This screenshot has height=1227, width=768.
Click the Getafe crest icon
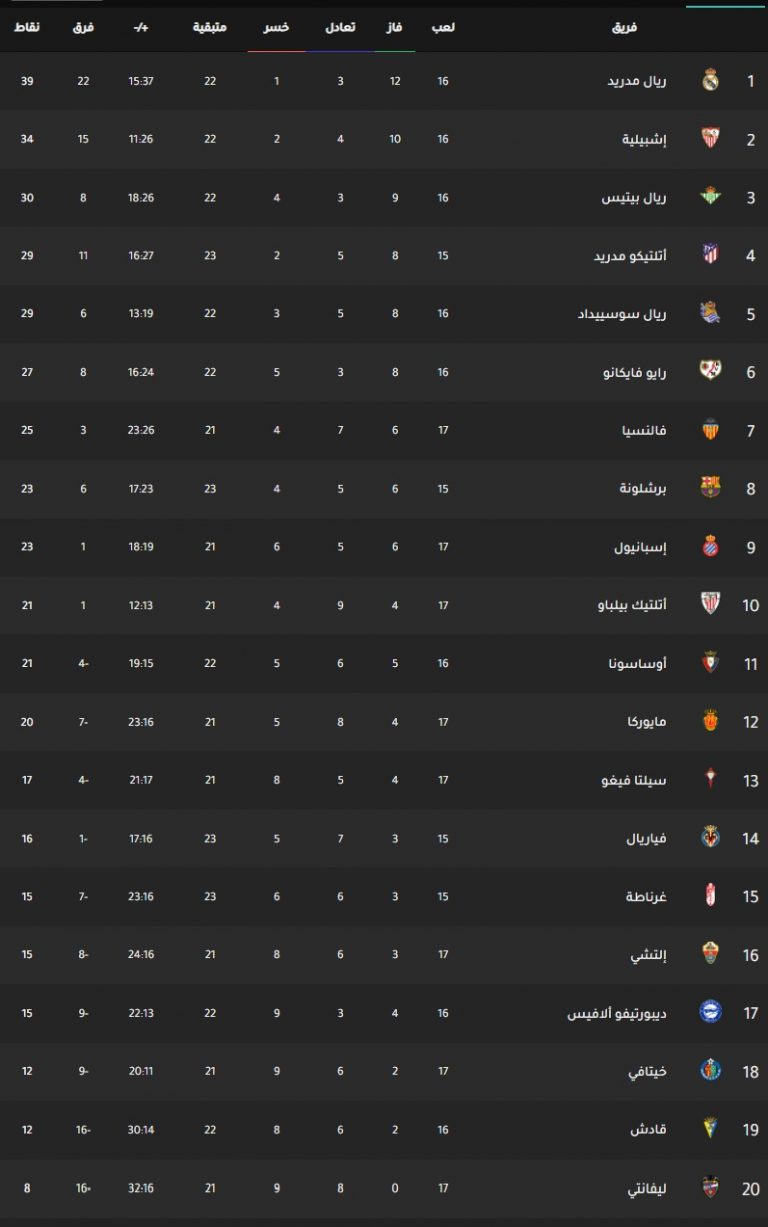(710, 1071)
